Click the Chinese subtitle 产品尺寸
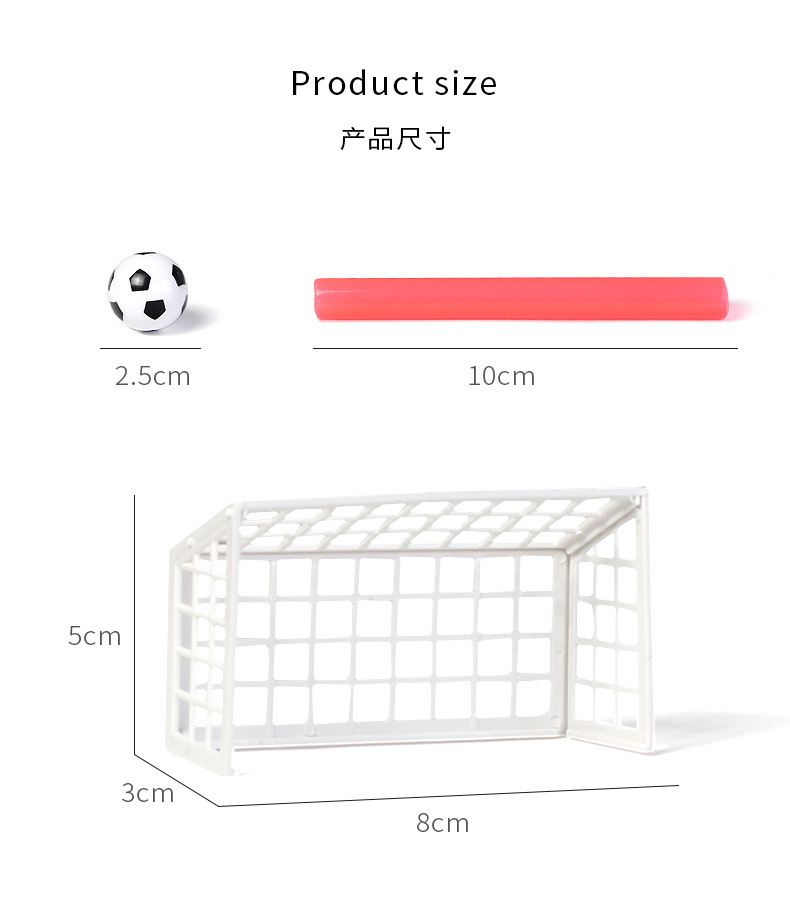The width and height of the screenshot is (790, 923). click(394, 138)
